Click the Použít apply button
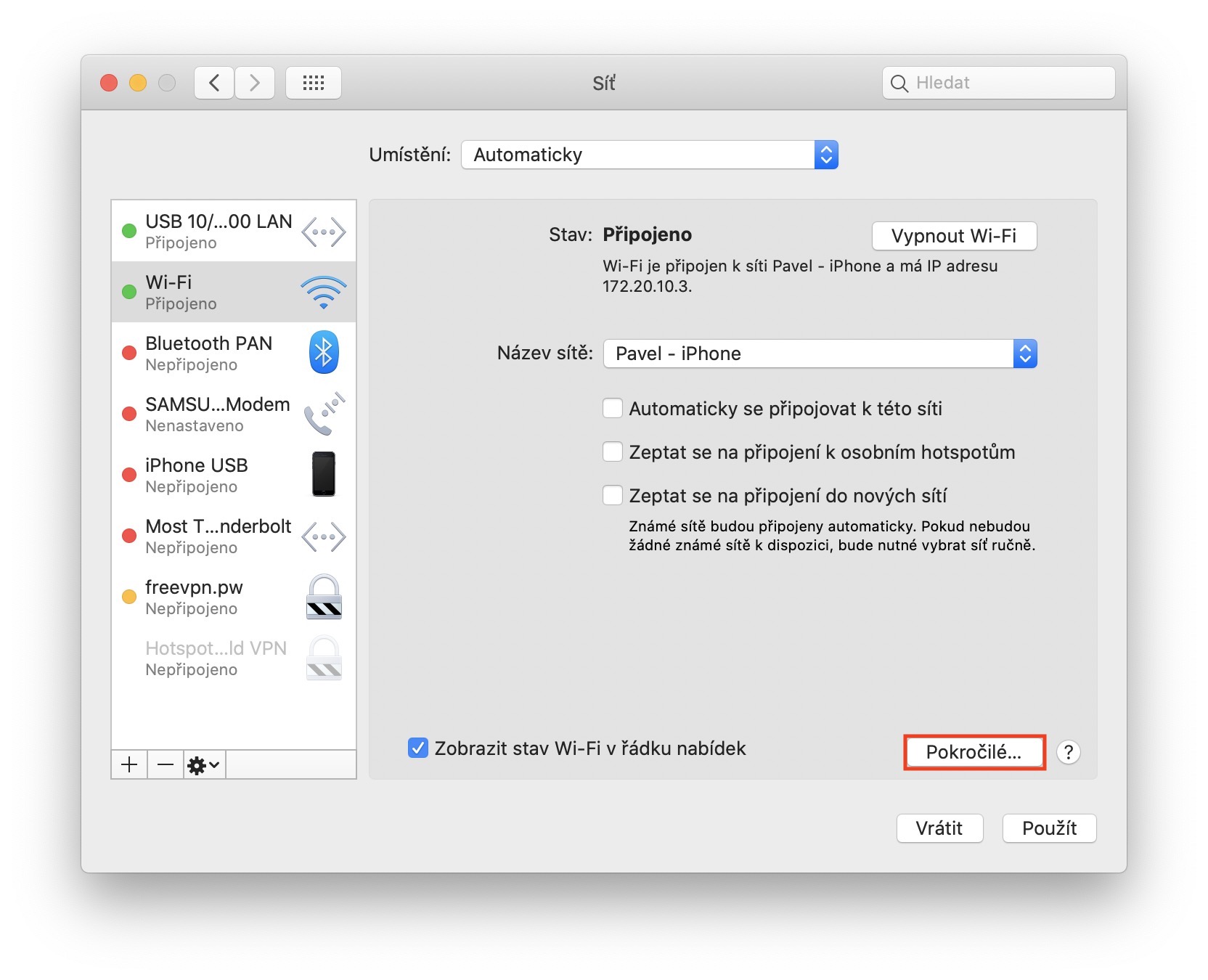 pyautogui.click(x=1049, y=828)
